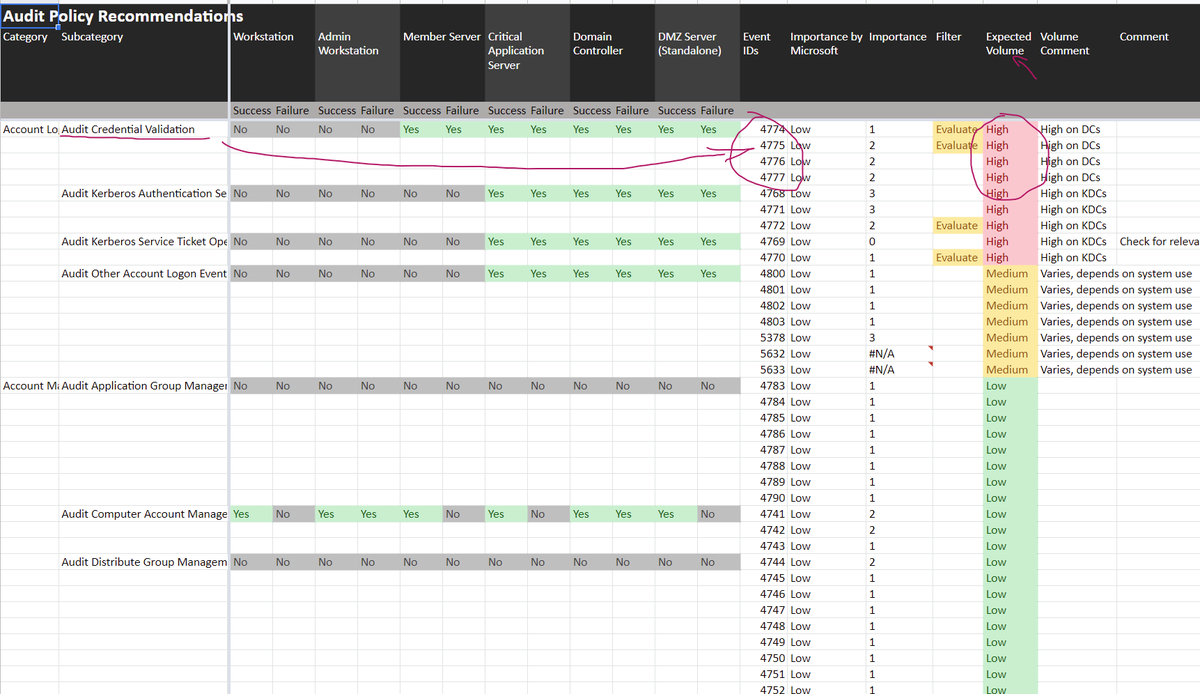Click the 'Evaluate' filter cell in row 4774
Viewport: 1200px width, 694px height.
point(957,129)
